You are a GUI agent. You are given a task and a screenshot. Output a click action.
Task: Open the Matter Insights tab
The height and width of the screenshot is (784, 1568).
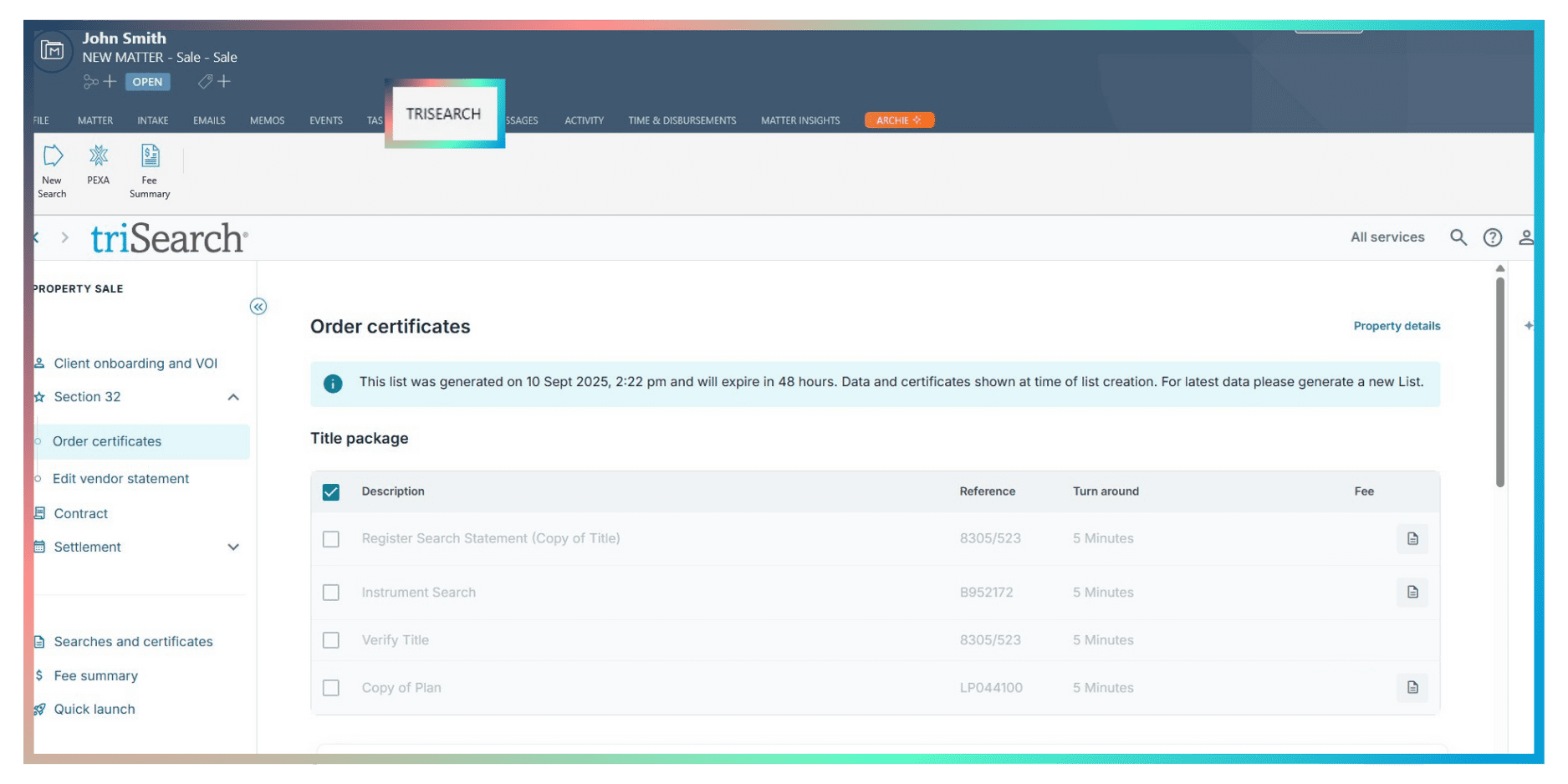point(799,120)
